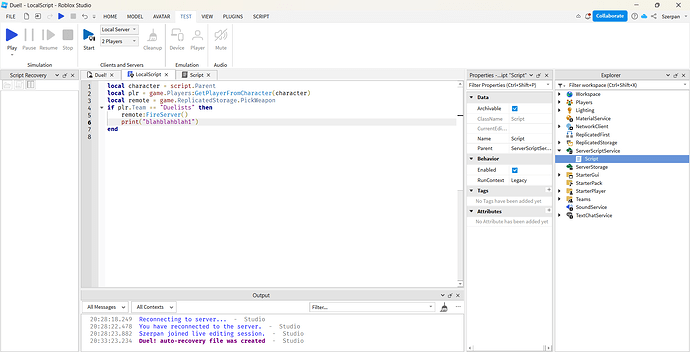The width and height of the screenshot is (690, 364).
Task: Click the share icon near the username
Action: point(654,16)
